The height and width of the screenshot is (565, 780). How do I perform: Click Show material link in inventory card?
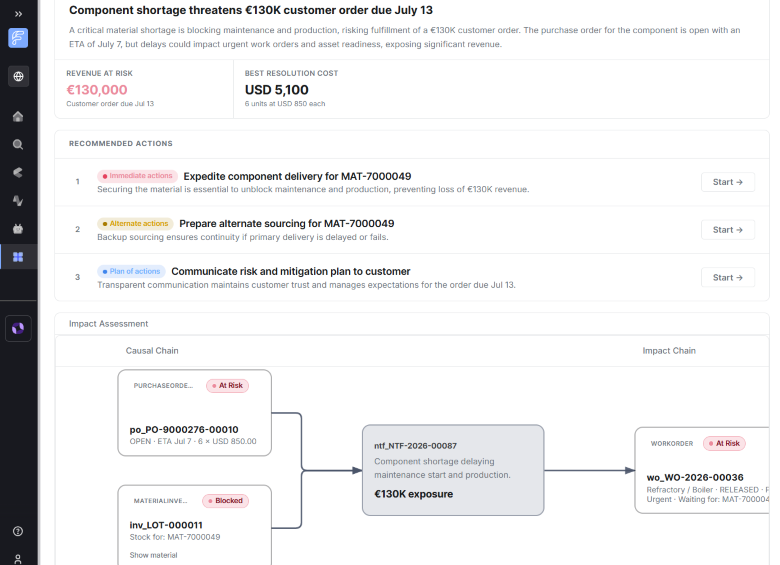coord(153,555)
